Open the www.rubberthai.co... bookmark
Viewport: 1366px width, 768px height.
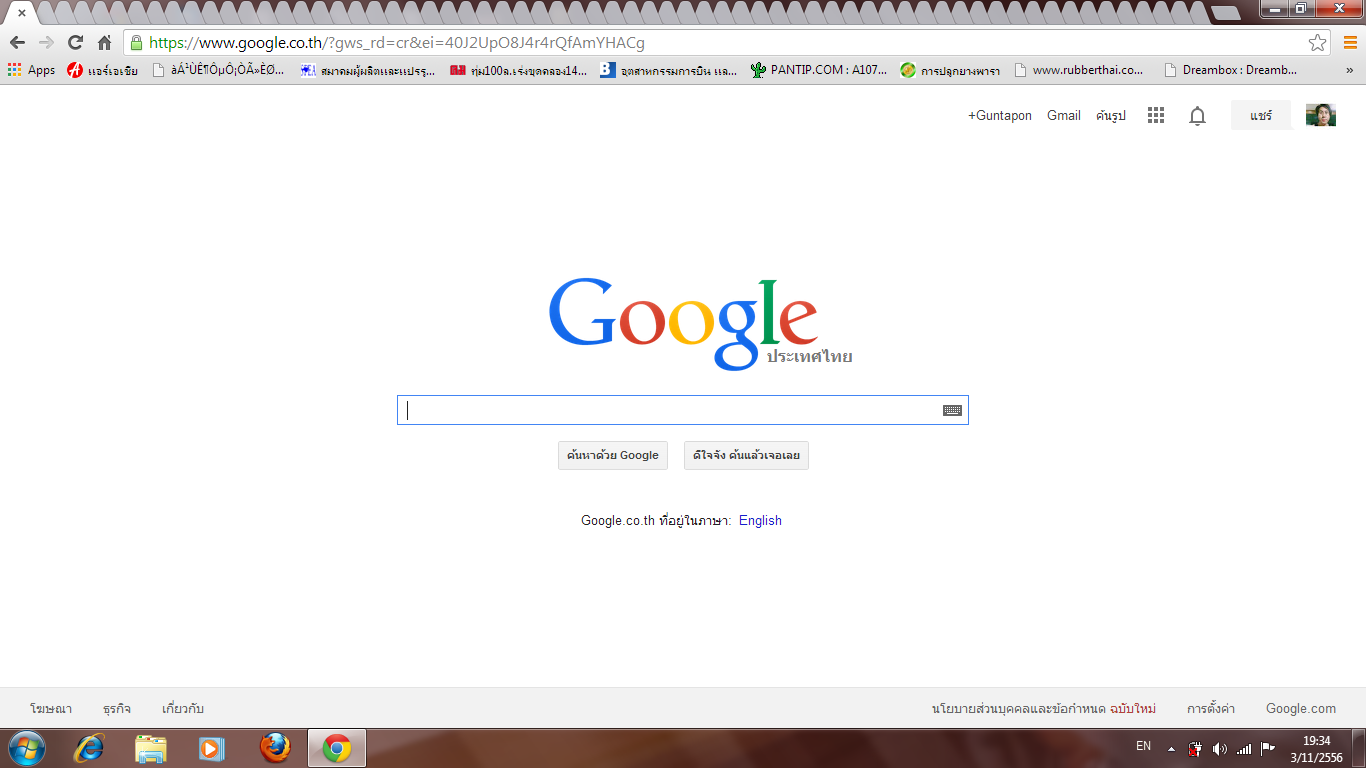coord(1078,70)
